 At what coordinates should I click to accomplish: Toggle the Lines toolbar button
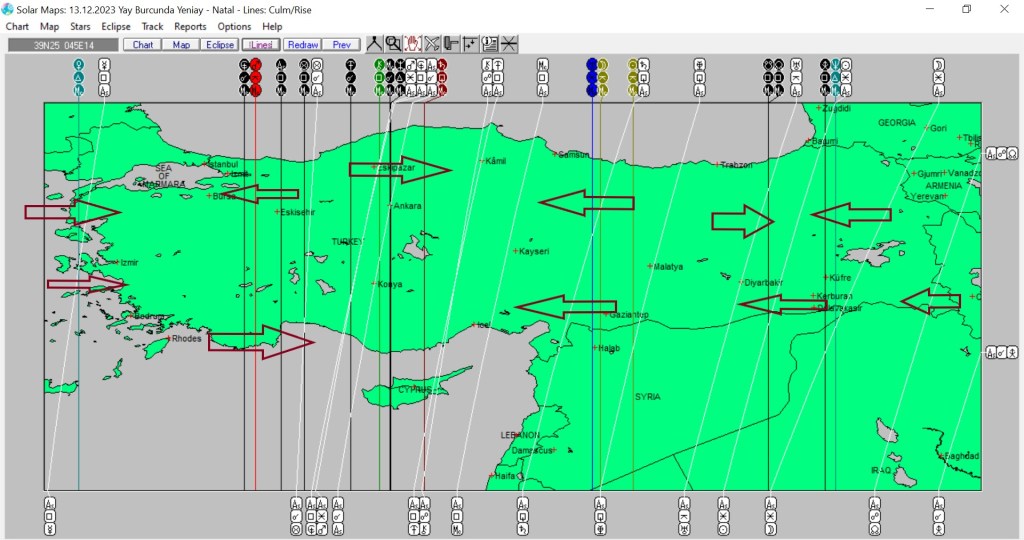click(261, 45)
